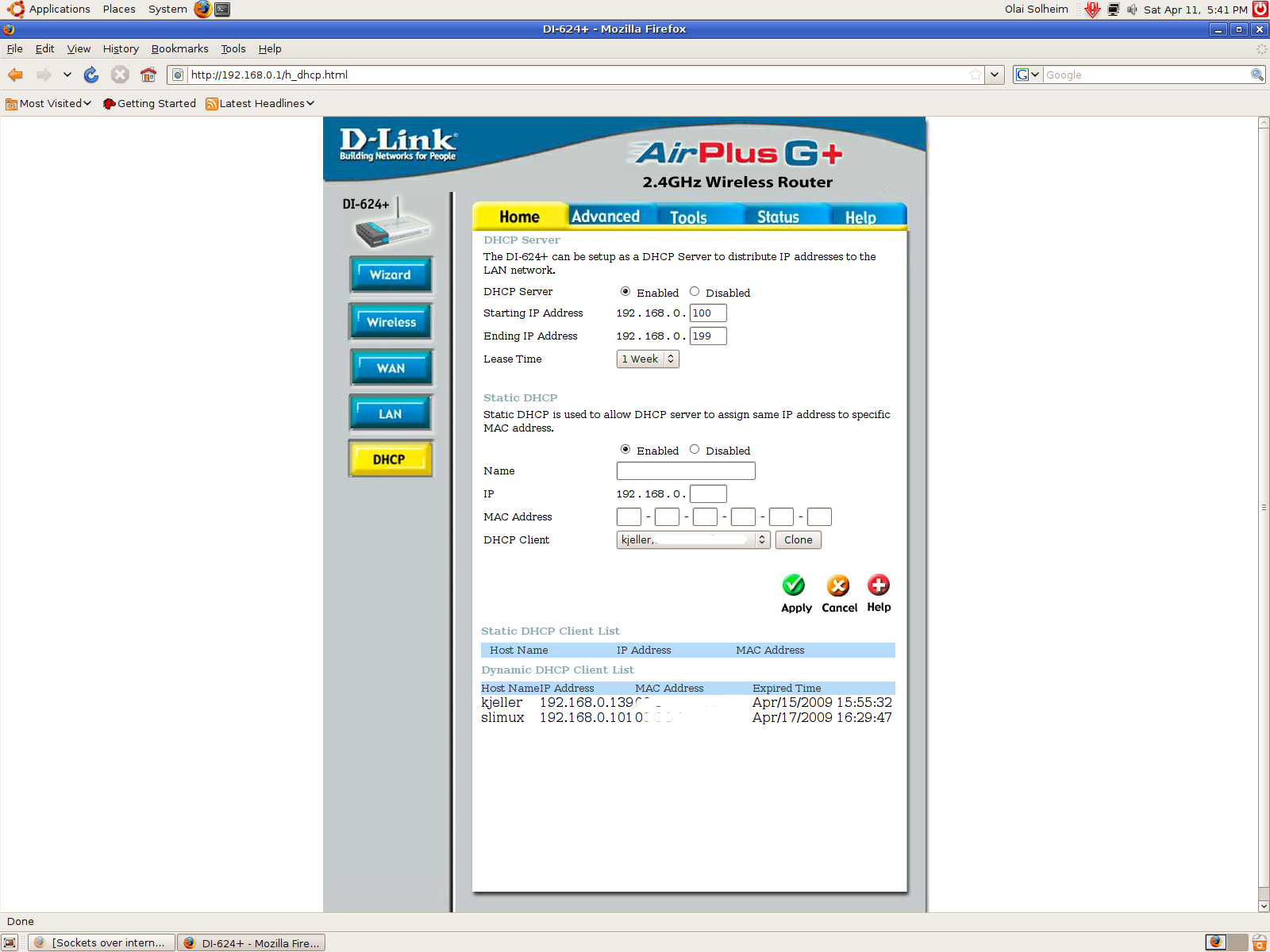Bookmark this page with the star icon
This screenshot has height=952, width=1270.
coord(976,75)
